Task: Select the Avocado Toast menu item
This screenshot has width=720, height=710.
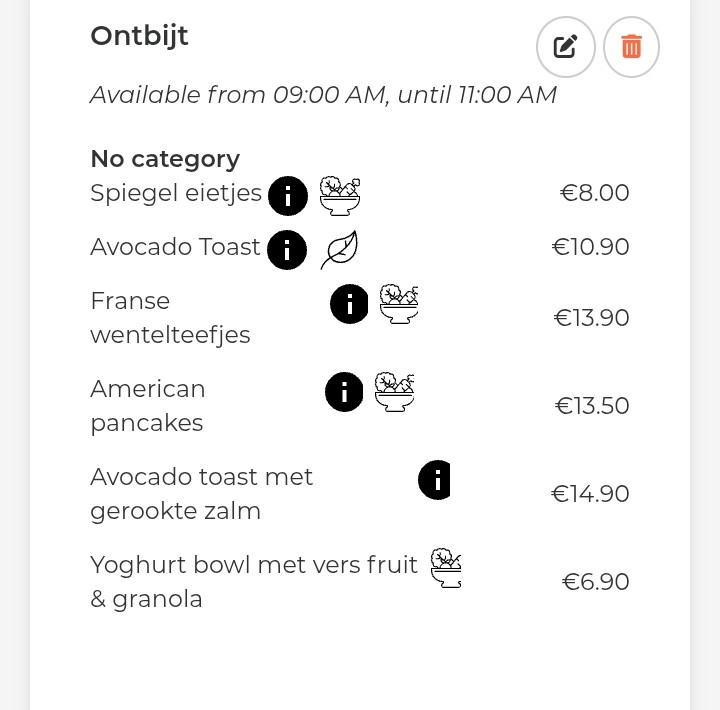Action: pos(175,247)
